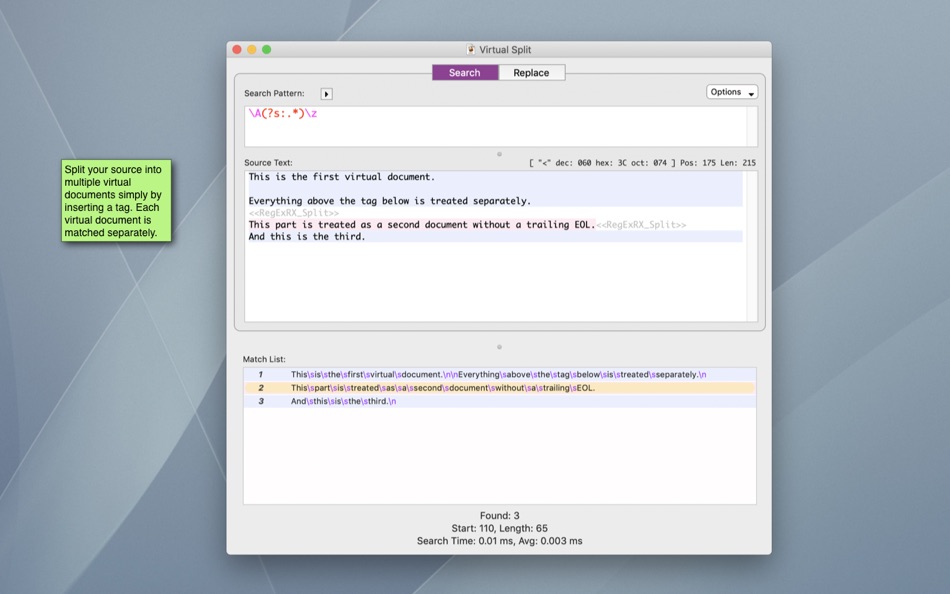Screen dimensions: 950x594
Task: Click 'Start: 110, Length: 65' status text
Action: 499,529
